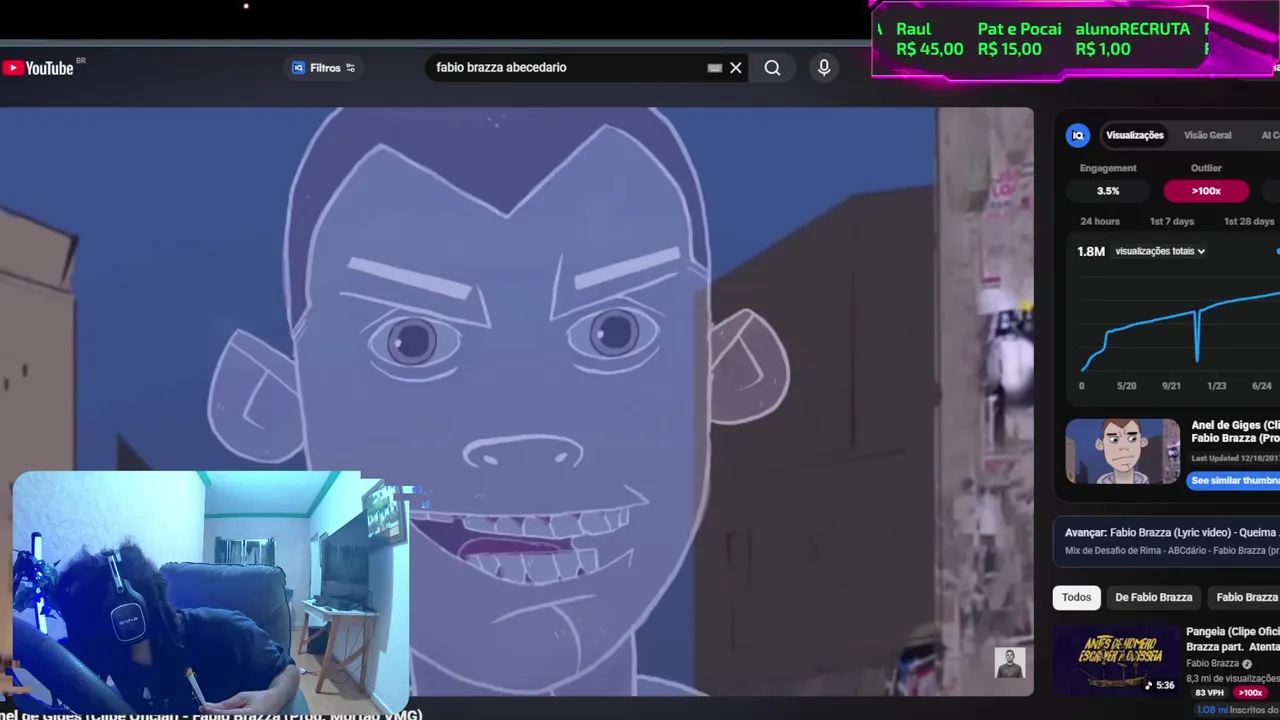Viewport: 1280px width, 720px height.
Task: Start voice search with the microphone icon
Action: click(x=824, y=68)
